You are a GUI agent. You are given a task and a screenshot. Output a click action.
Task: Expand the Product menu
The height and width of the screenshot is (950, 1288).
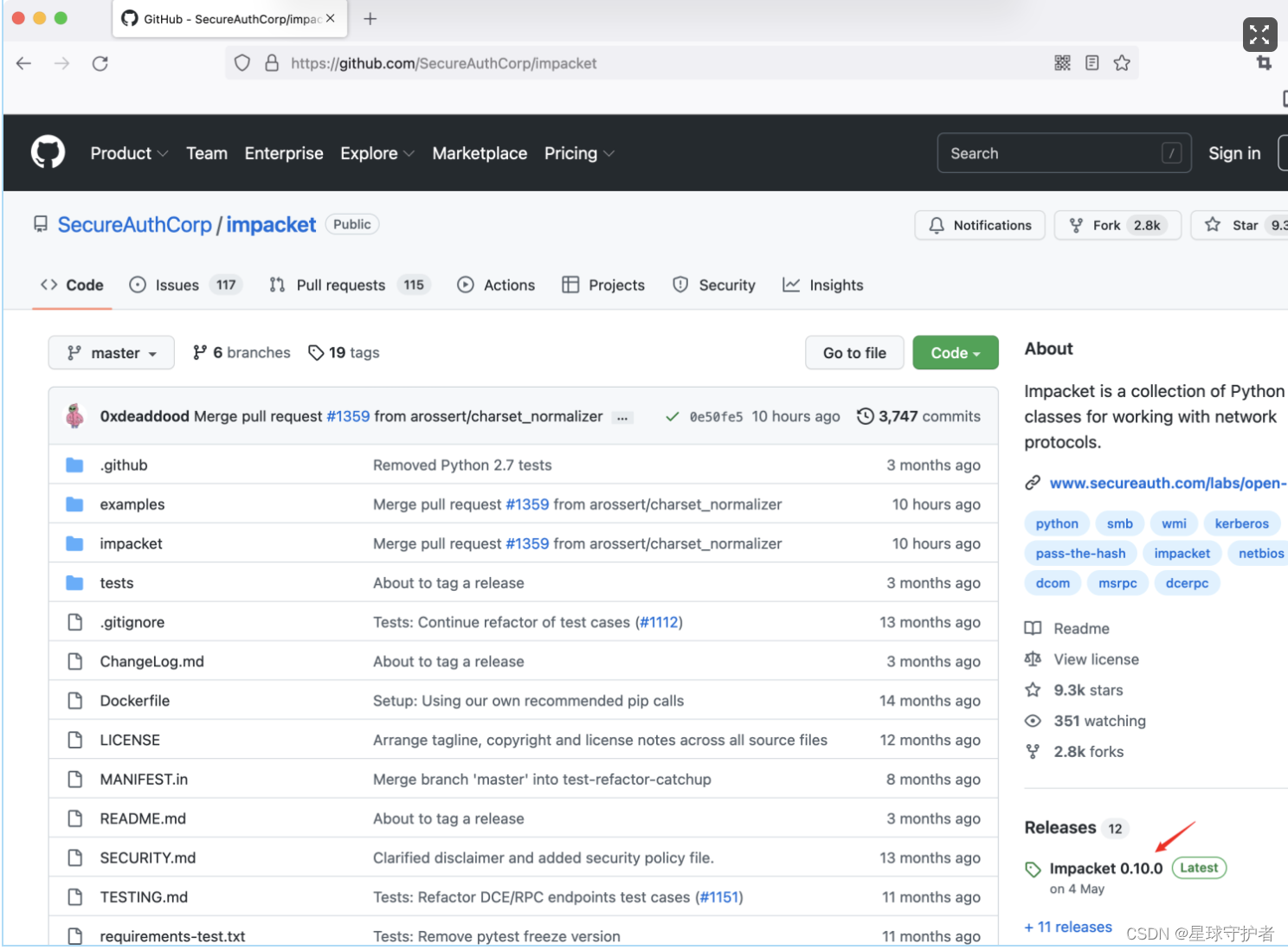[x=129, y=153]
